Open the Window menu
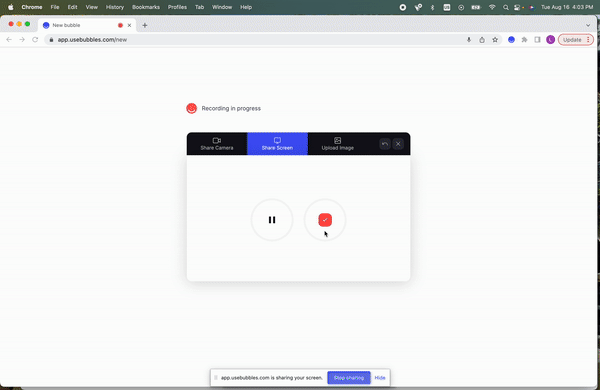600x390 pixels. pos(222,7)
